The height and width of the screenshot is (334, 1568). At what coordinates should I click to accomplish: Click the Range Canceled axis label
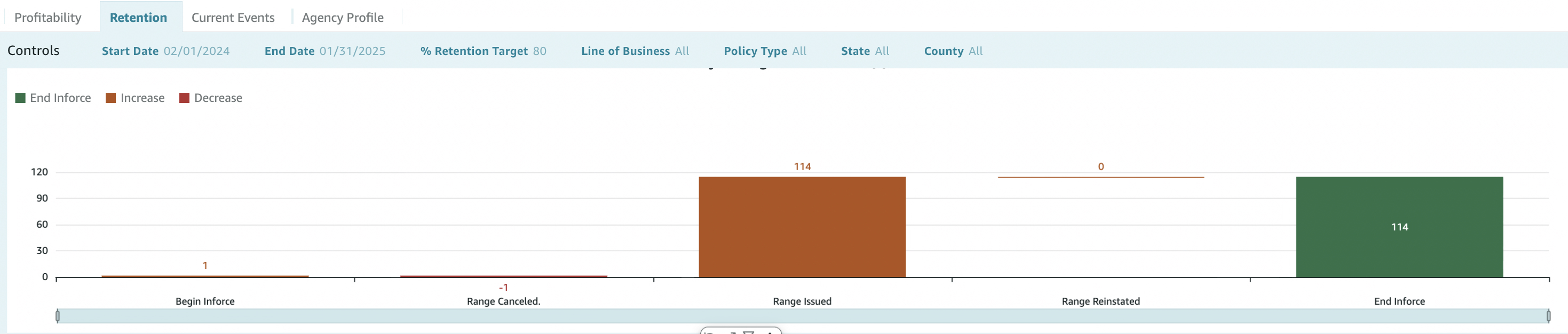503,301
